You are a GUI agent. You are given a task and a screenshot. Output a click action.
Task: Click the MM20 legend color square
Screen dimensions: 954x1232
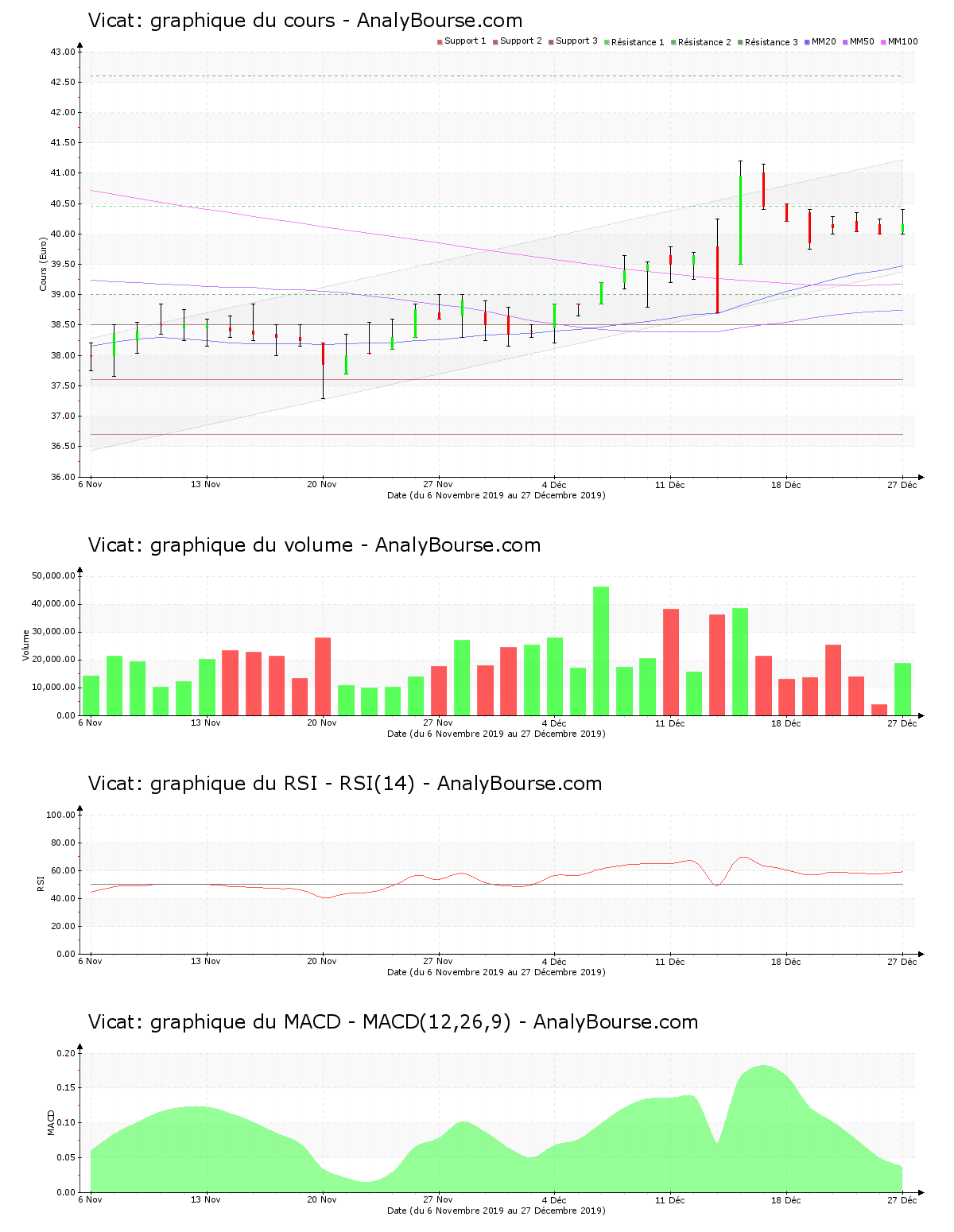[x=807, y=42]
